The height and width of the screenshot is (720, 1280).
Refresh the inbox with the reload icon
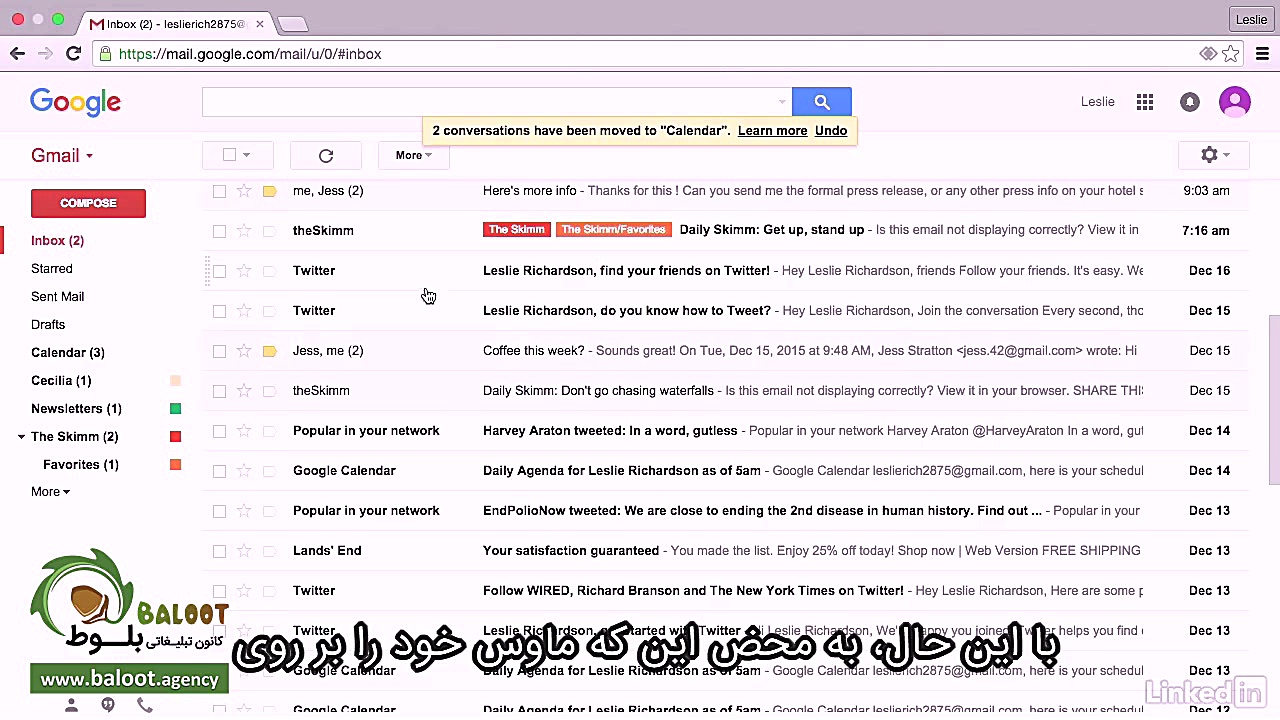tap(325, 155)
